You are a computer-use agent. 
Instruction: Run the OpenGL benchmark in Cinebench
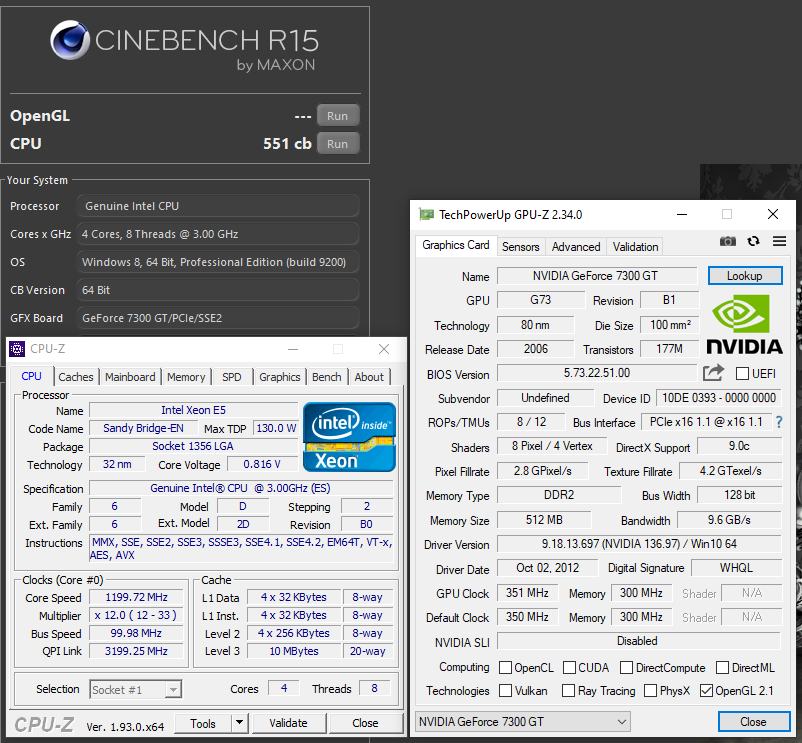(x=338, y=116)
